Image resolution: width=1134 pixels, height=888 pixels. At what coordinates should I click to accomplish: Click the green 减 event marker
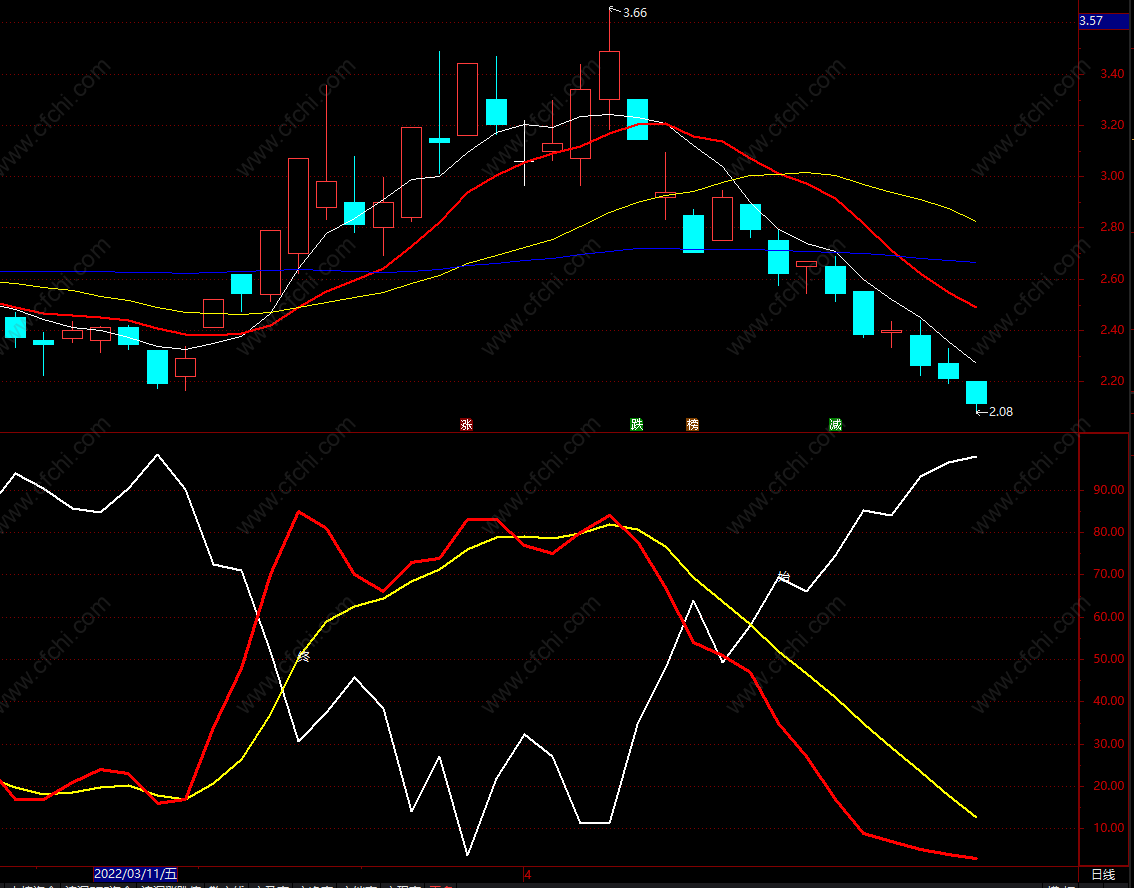point(835,424)
